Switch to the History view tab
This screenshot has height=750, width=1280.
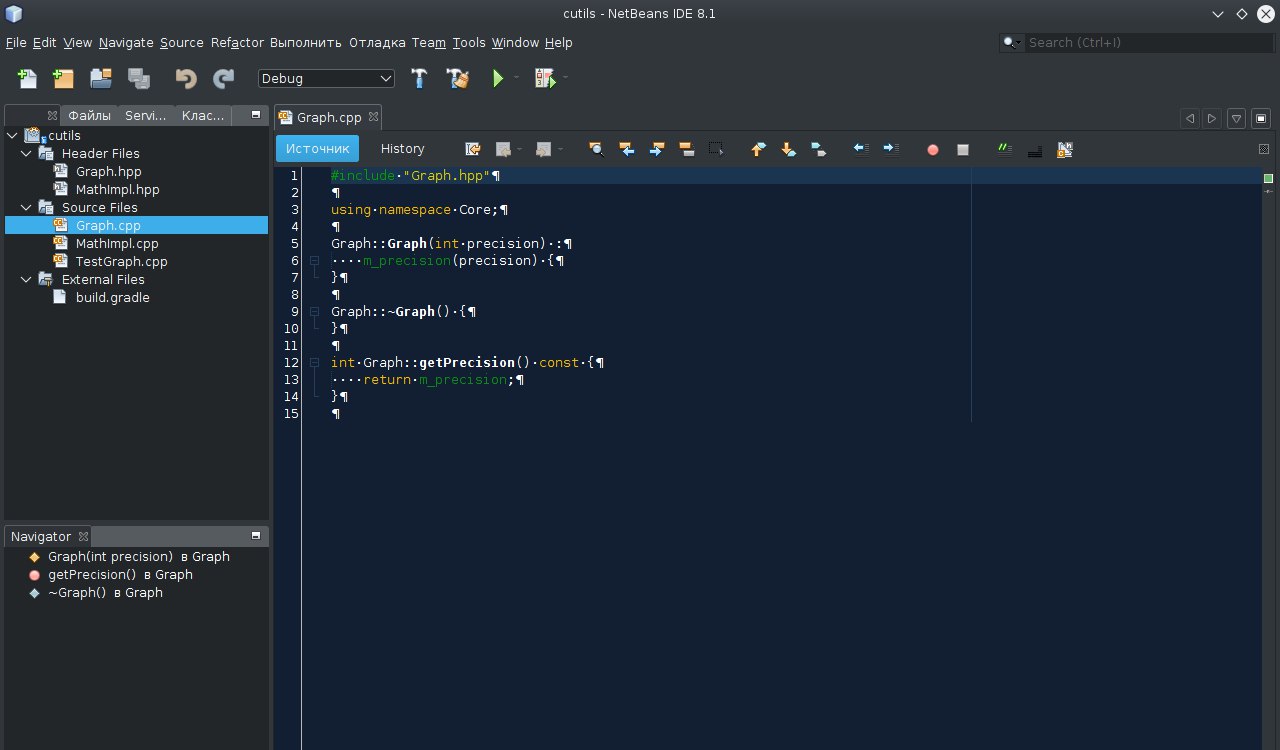(x=402, y=149)
